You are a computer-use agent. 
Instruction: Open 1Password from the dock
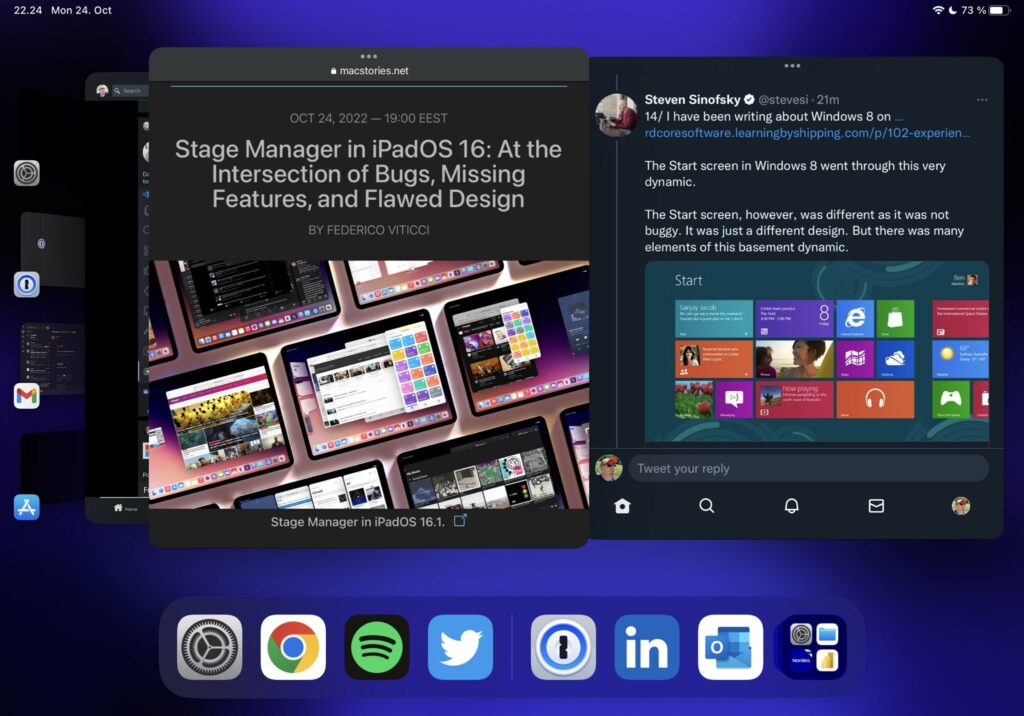coord(563,647)
